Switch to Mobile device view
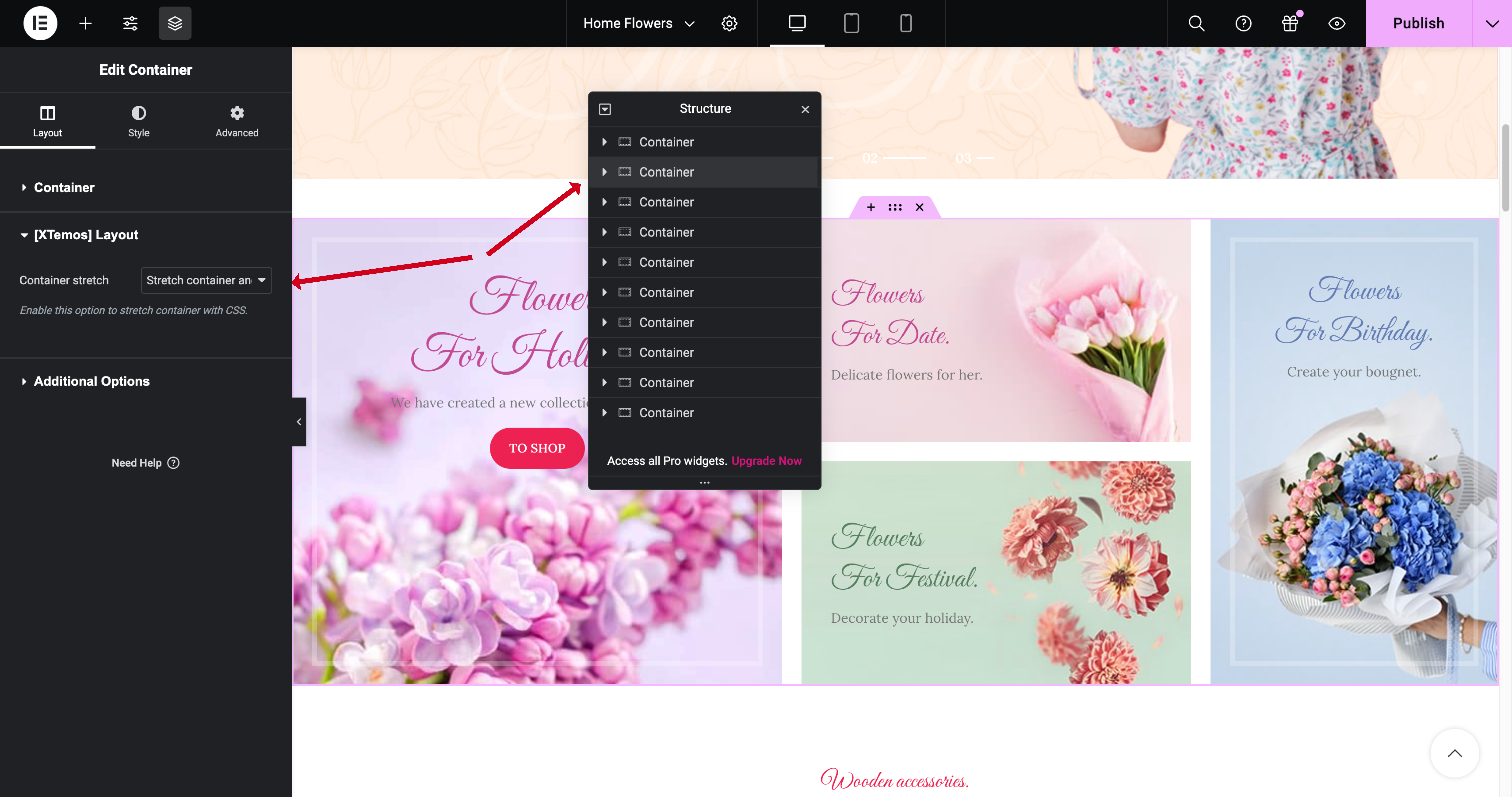Image resolution: width=1512 pixels, height=797 pixels. pyautogui.click(x=906, y=24)
